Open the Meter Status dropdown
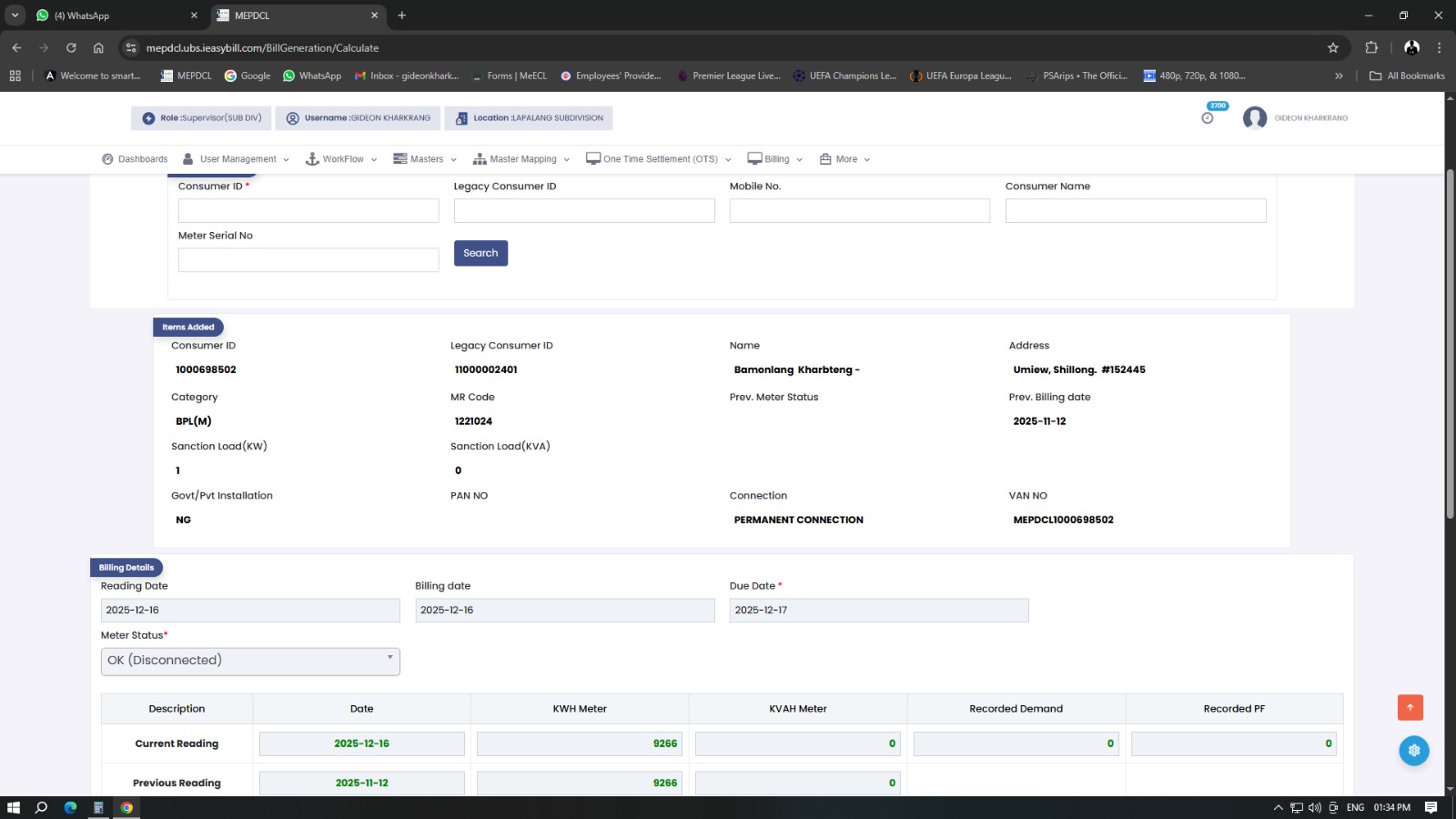The width and height of the screenshot is (1456, 819). (250, 661)
